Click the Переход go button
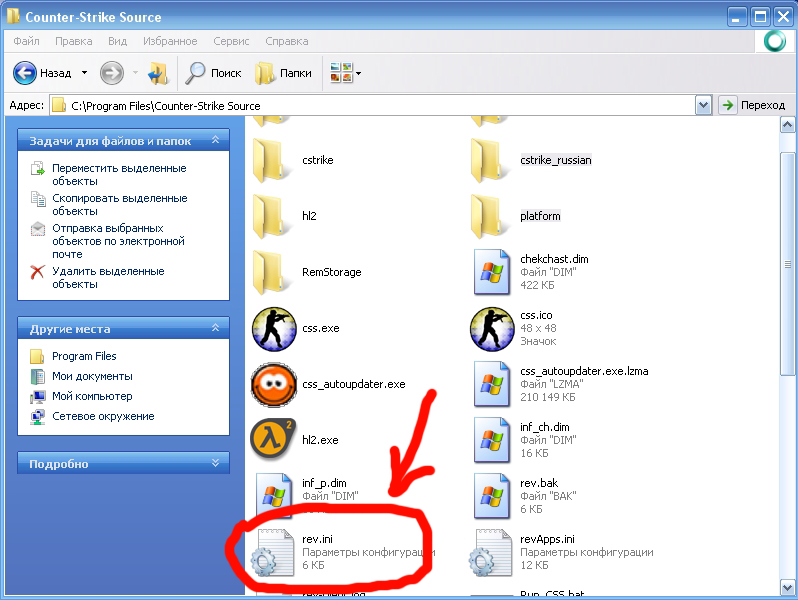The width and height of the screenshot is (798, 600). [753, 105]
